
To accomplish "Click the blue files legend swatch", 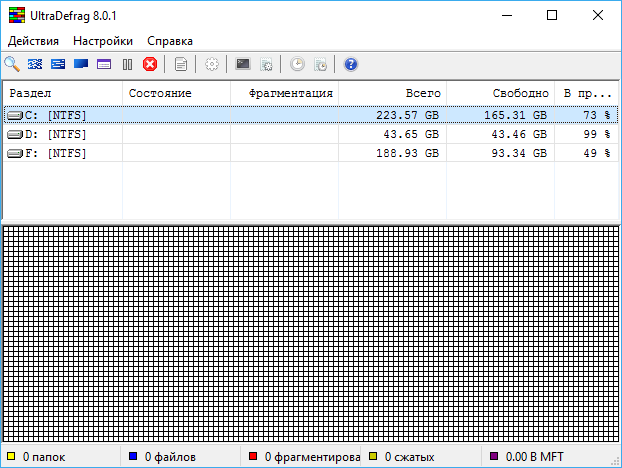I will (133, 456).
